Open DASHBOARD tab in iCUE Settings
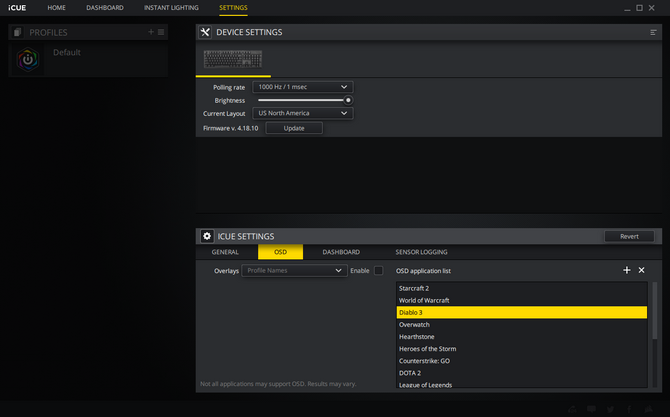Image resolution: width=670 pixels, height=417 pixels. tap(341, 252)
